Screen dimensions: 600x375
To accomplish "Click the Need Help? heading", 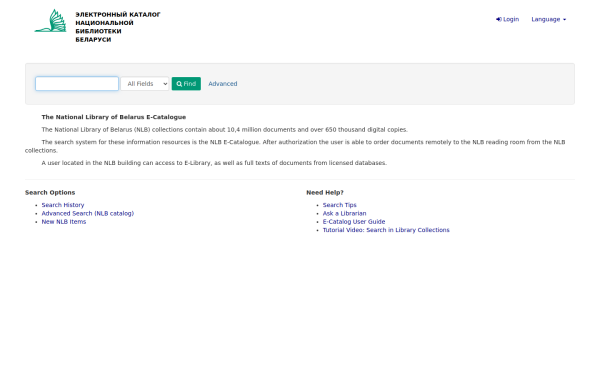I will [x=325, y=192].
